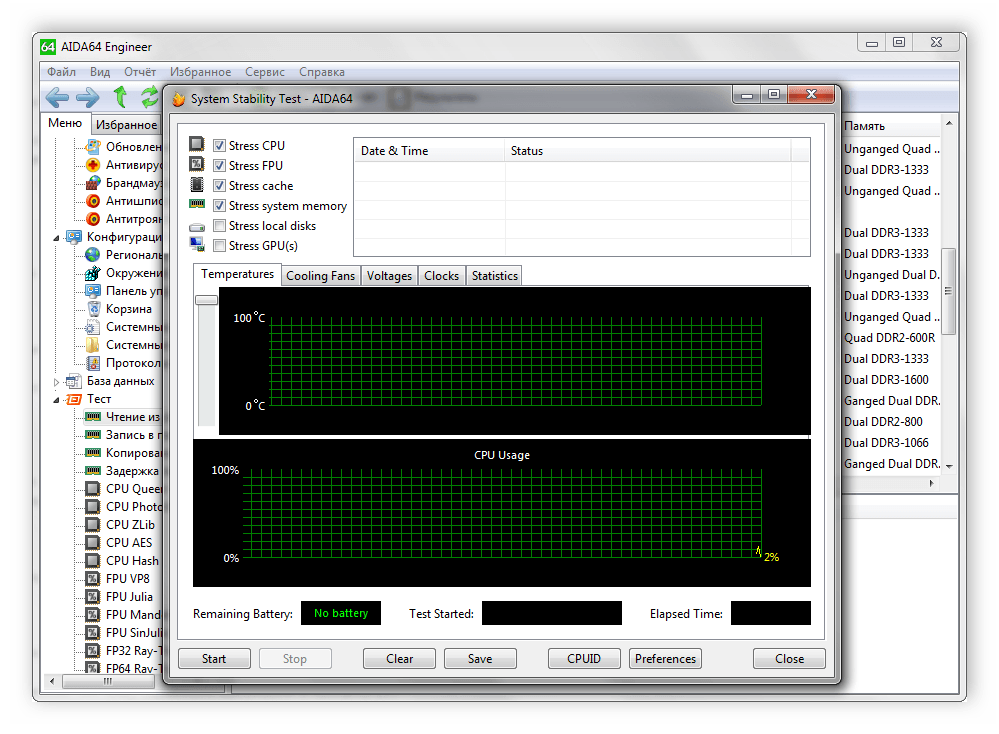Switch to the Statistics tab
This screenshot has width=999, height=734.
494,276
